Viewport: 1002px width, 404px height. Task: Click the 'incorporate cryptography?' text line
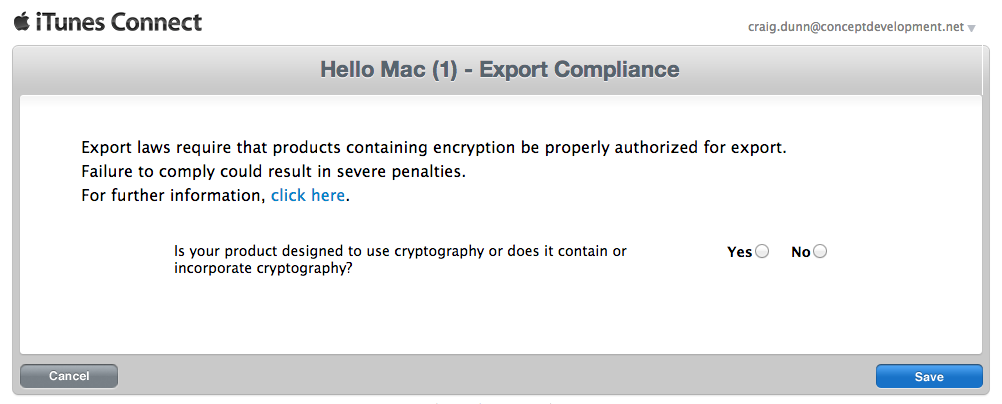(x=264, y=268)
